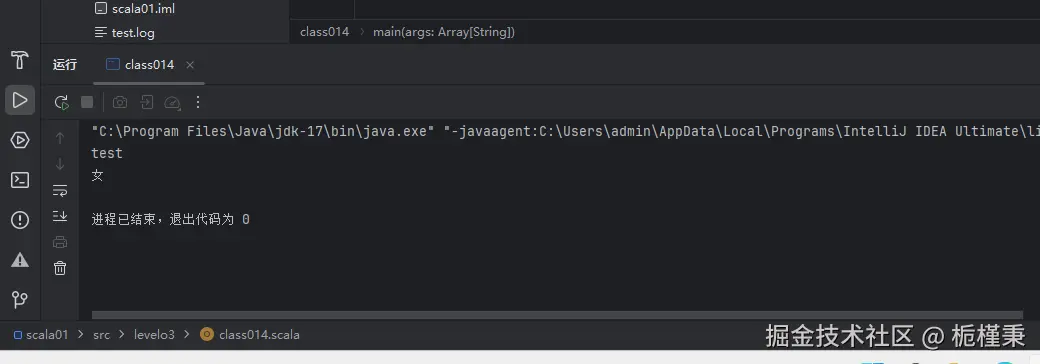Open the Run tool window icon
Viewport: 1040px width, 364px height.
pos(20,100)
